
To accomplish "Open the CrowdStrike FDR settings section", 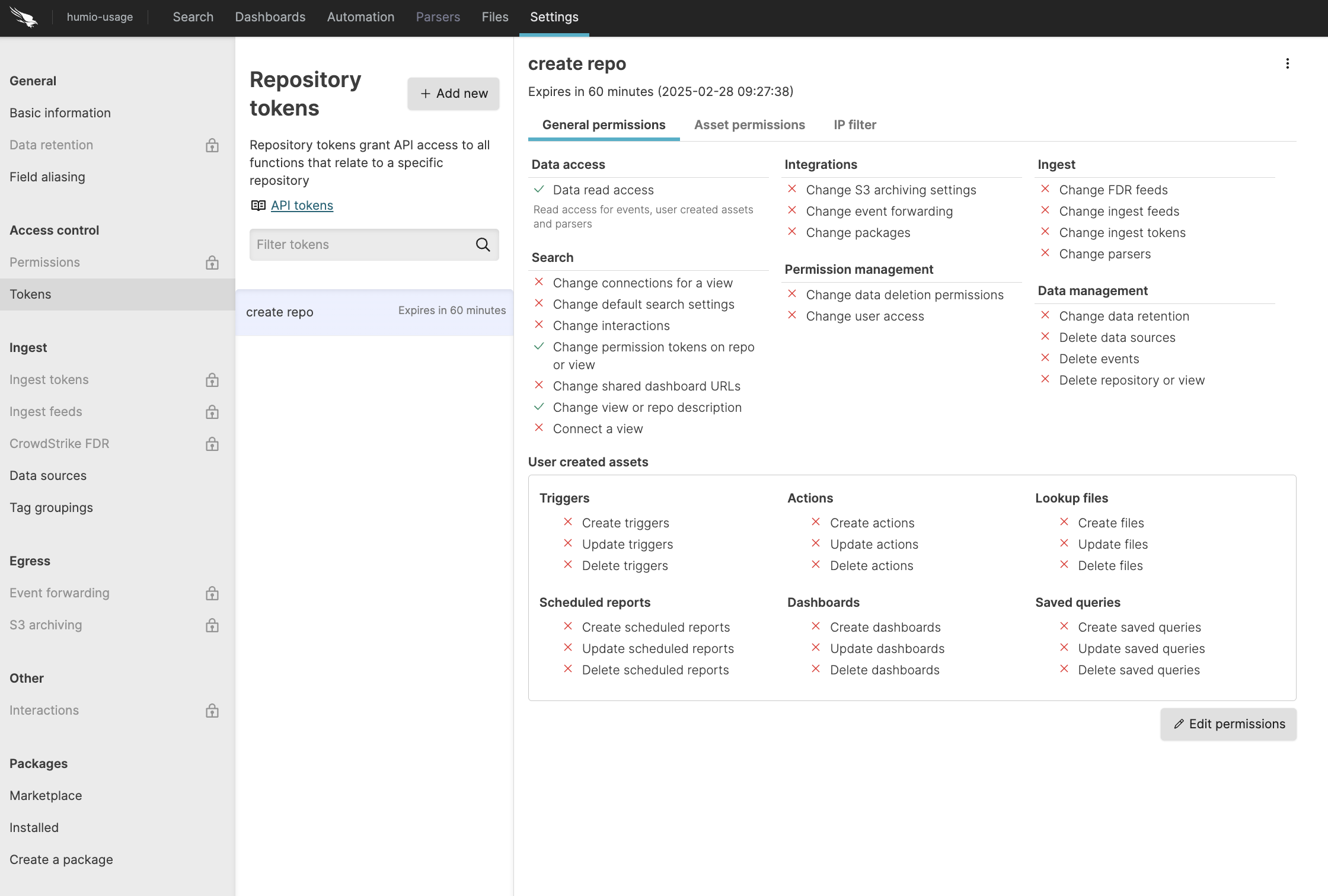I will point(59,443).
